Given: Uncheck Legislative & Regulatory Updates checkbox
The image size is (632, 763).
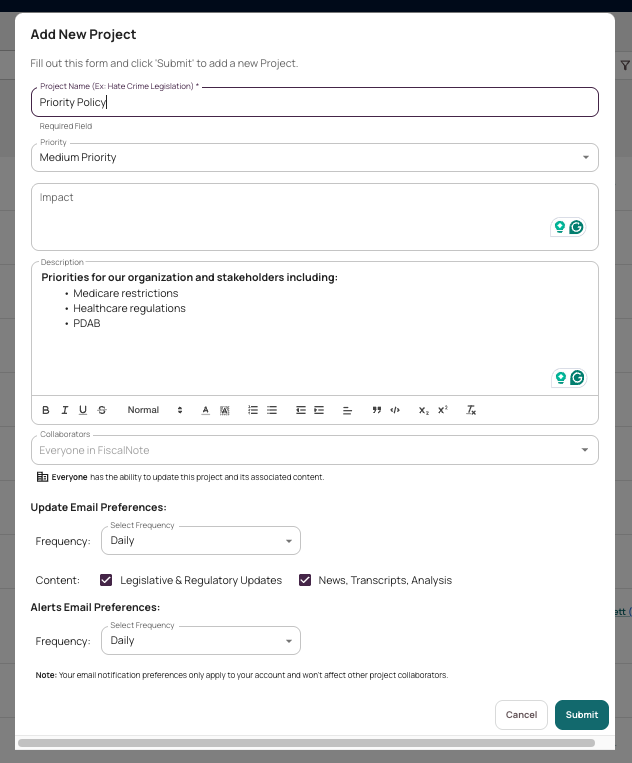Looking at the screenshot, I should tap(106, 580).
